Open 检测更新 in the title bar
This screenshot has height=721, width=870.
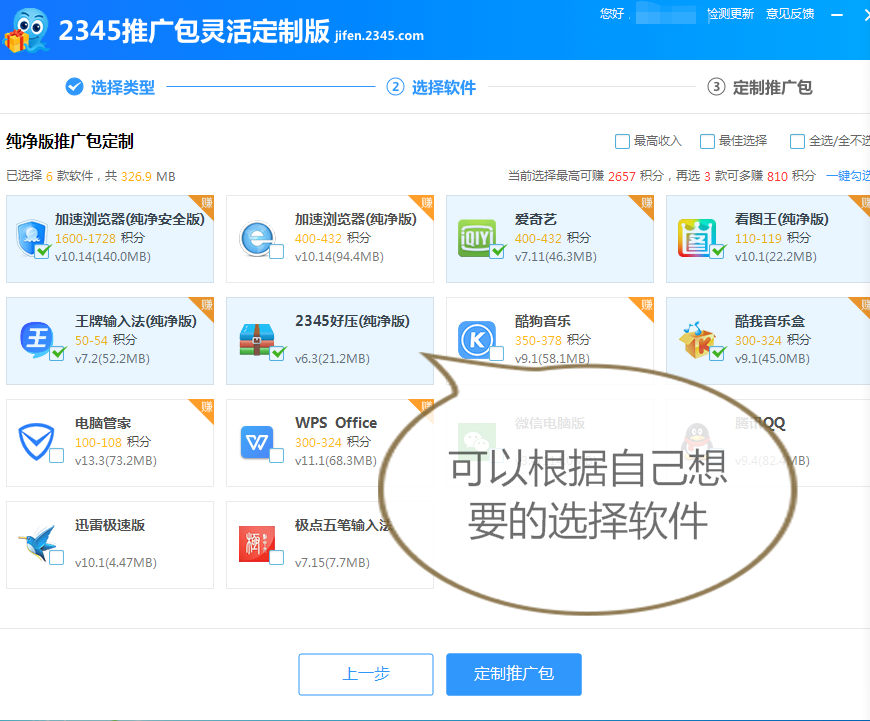point(730,14)
